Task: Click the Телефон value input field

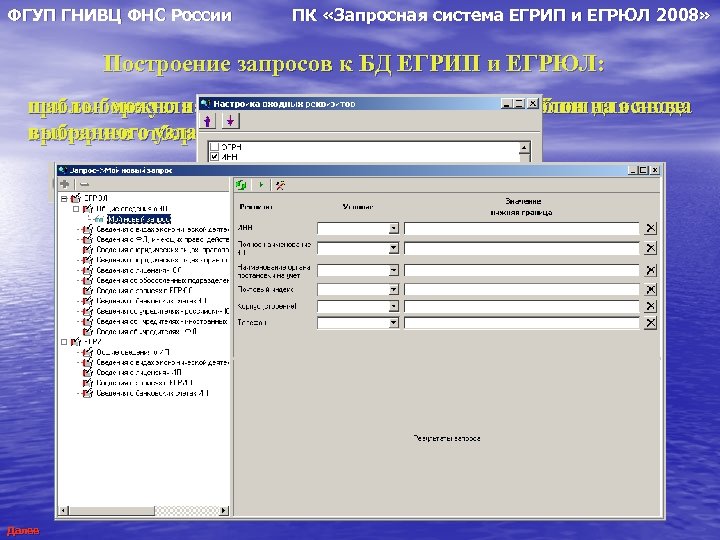Action: point(522,323)
